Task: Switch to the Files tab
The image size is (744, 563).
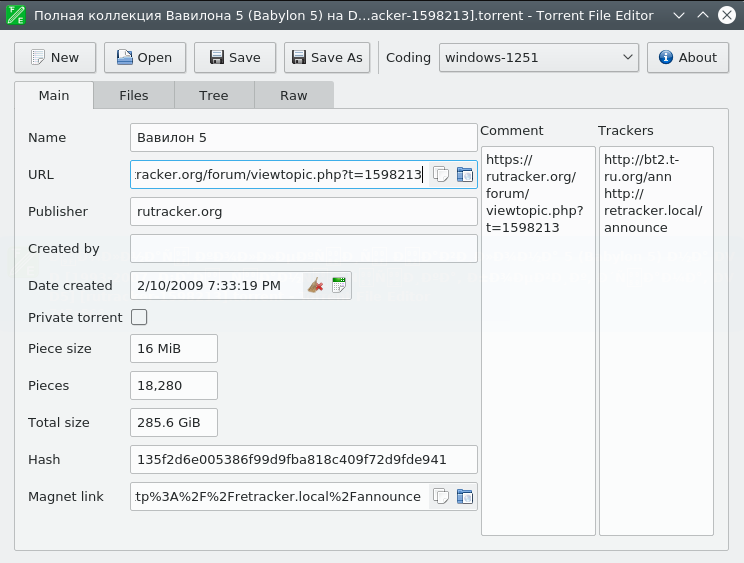Action: [x=134, y=95]
